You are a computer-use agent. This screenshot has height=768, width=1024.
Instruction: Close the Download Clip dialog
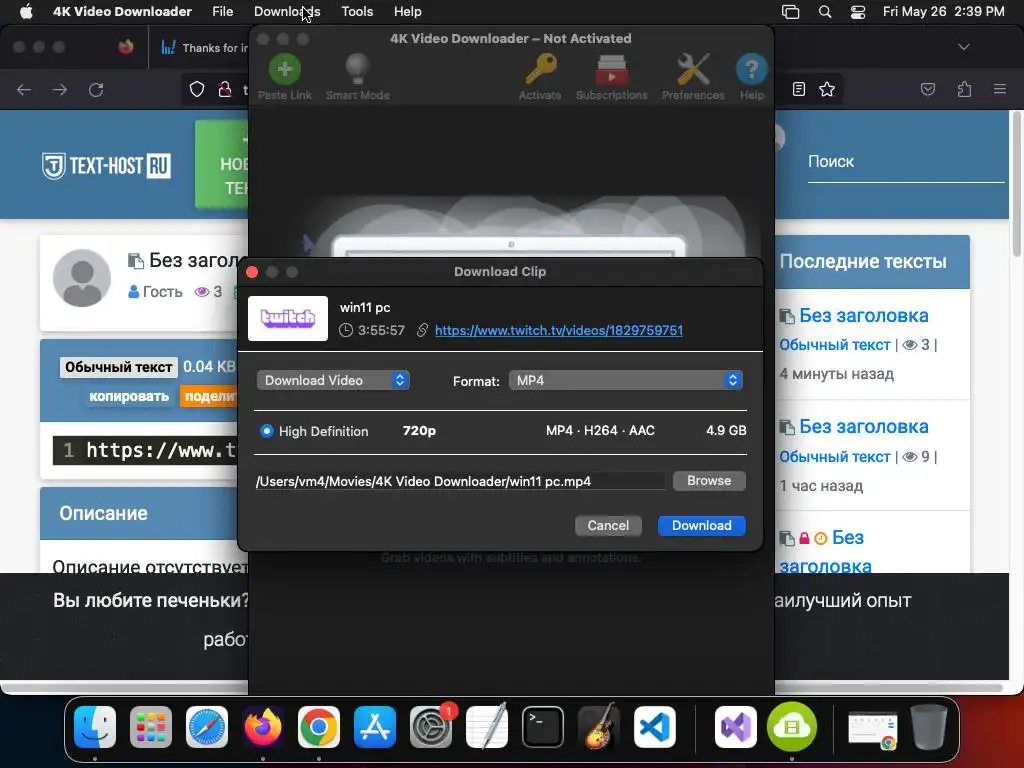click(x=252, y=272)
